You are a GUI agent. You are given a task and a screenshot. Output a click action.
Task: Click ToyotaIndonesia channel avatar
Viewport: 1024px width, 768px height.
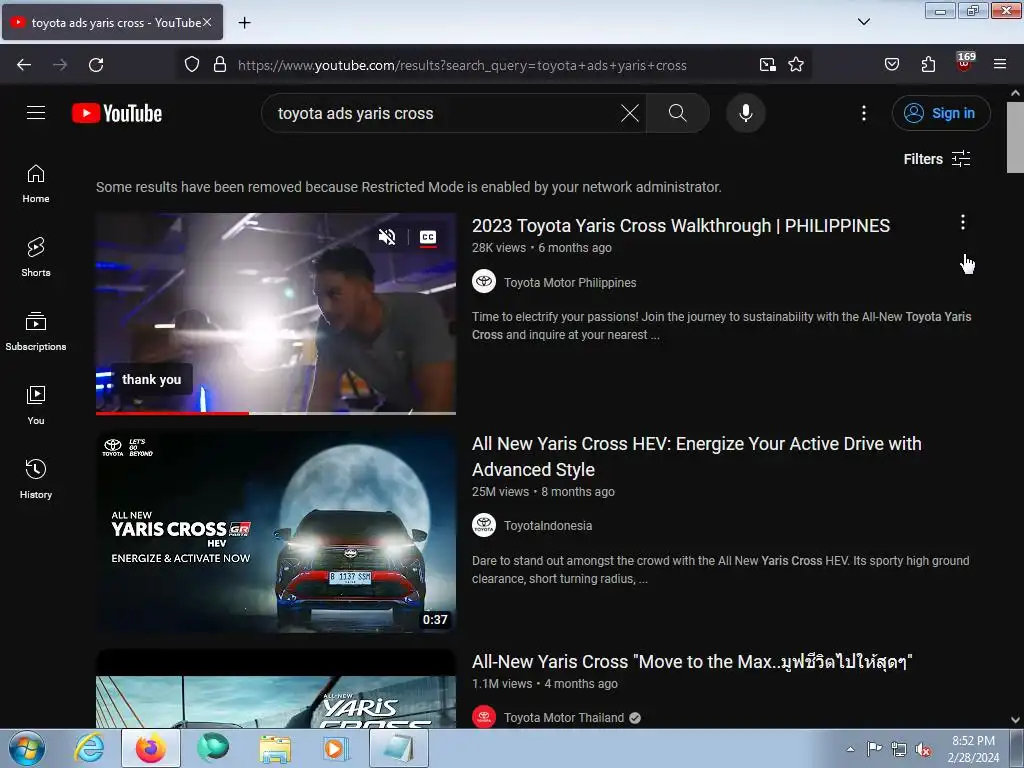tap(484, 525)
